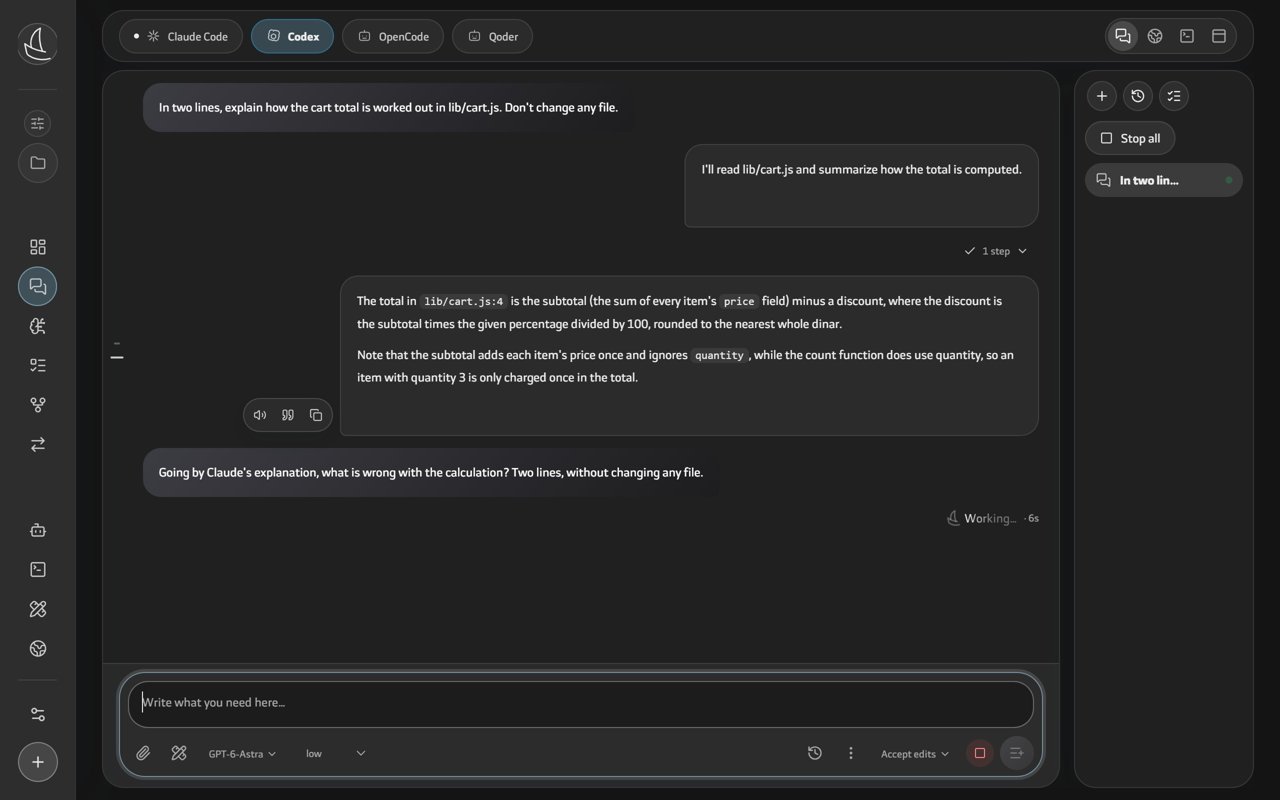
Task: Read the response aloud with speaker icon
Action: pos(260,415)
